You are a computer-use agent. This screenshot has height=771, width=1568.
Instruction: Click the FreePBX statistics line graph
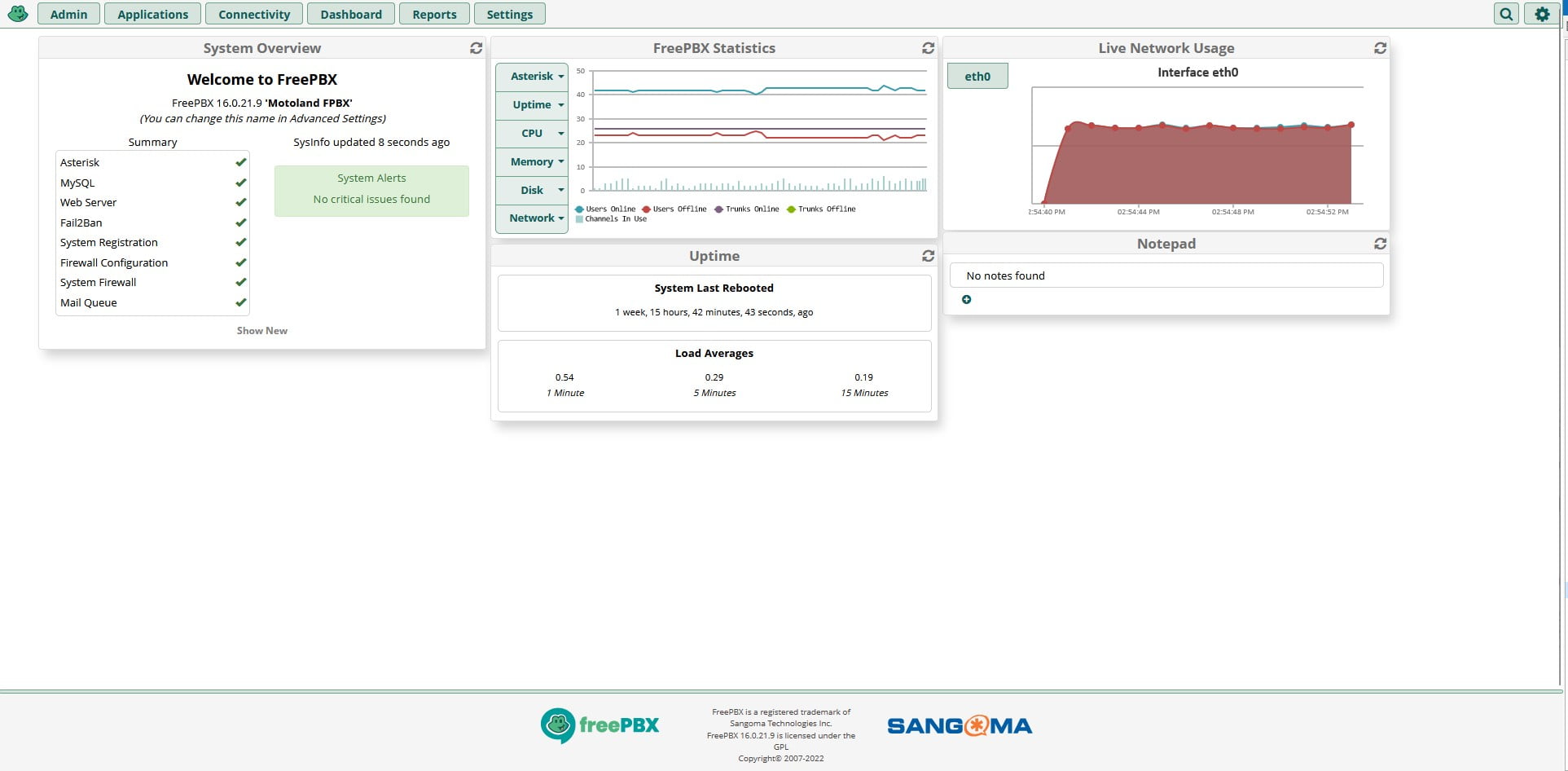click(759, 131)
